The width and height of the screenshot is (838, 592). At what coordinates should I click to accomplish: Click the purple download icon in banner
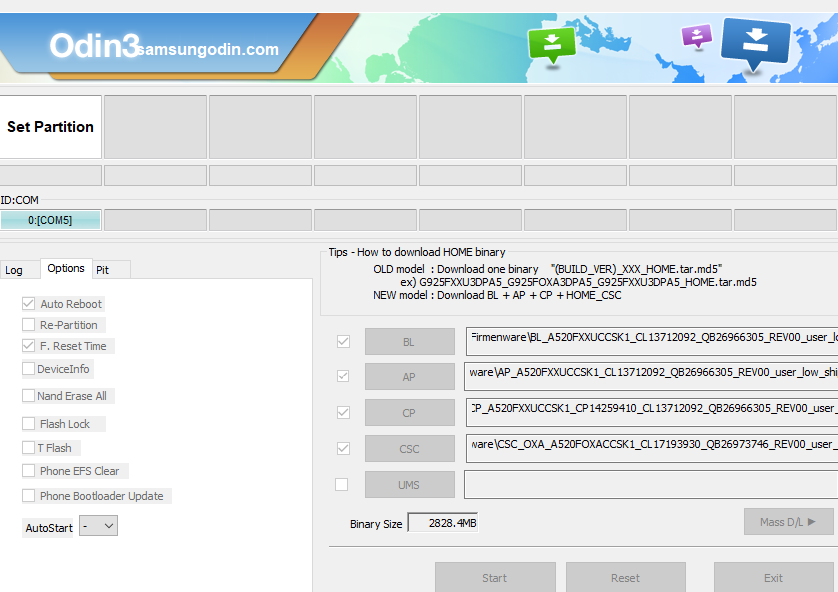[x=697, y=36]
